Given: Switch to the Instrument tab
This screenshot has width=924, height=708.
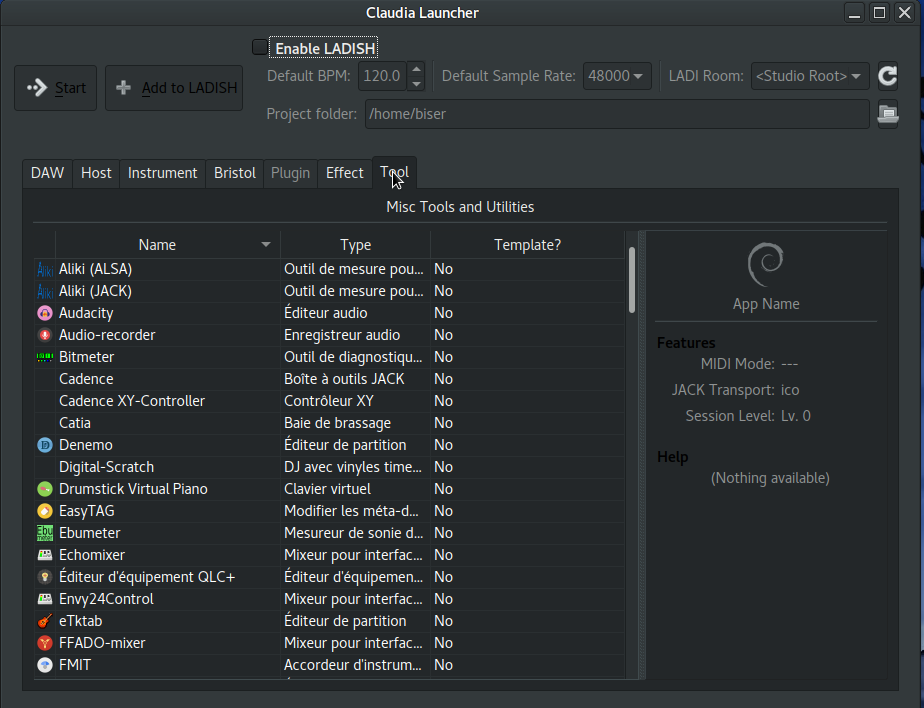Looking at the screenshot, I should point(163,173).
